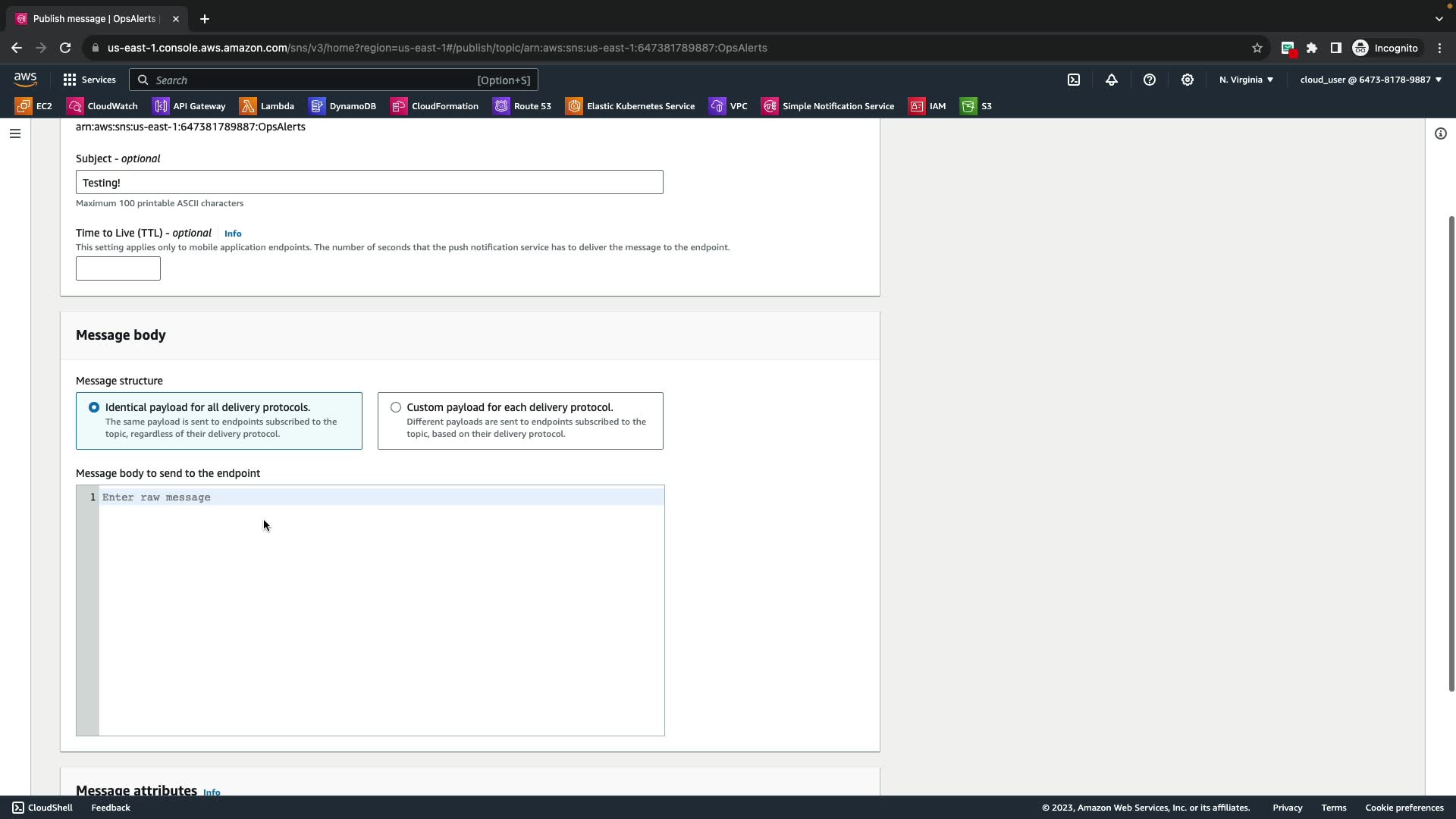This screenshot has height=819, width=1456.
Task: Open the browser tab list chevron
Action: [x=1439, y=19]
